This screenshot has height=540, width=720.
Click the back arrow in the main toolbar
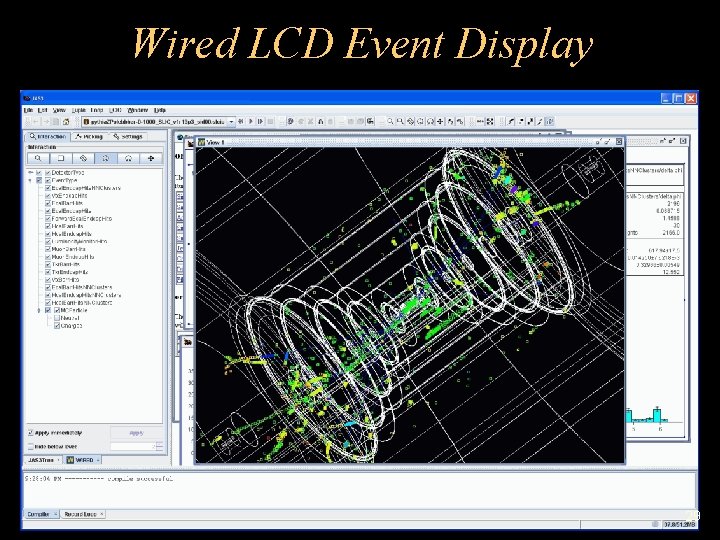36,122
